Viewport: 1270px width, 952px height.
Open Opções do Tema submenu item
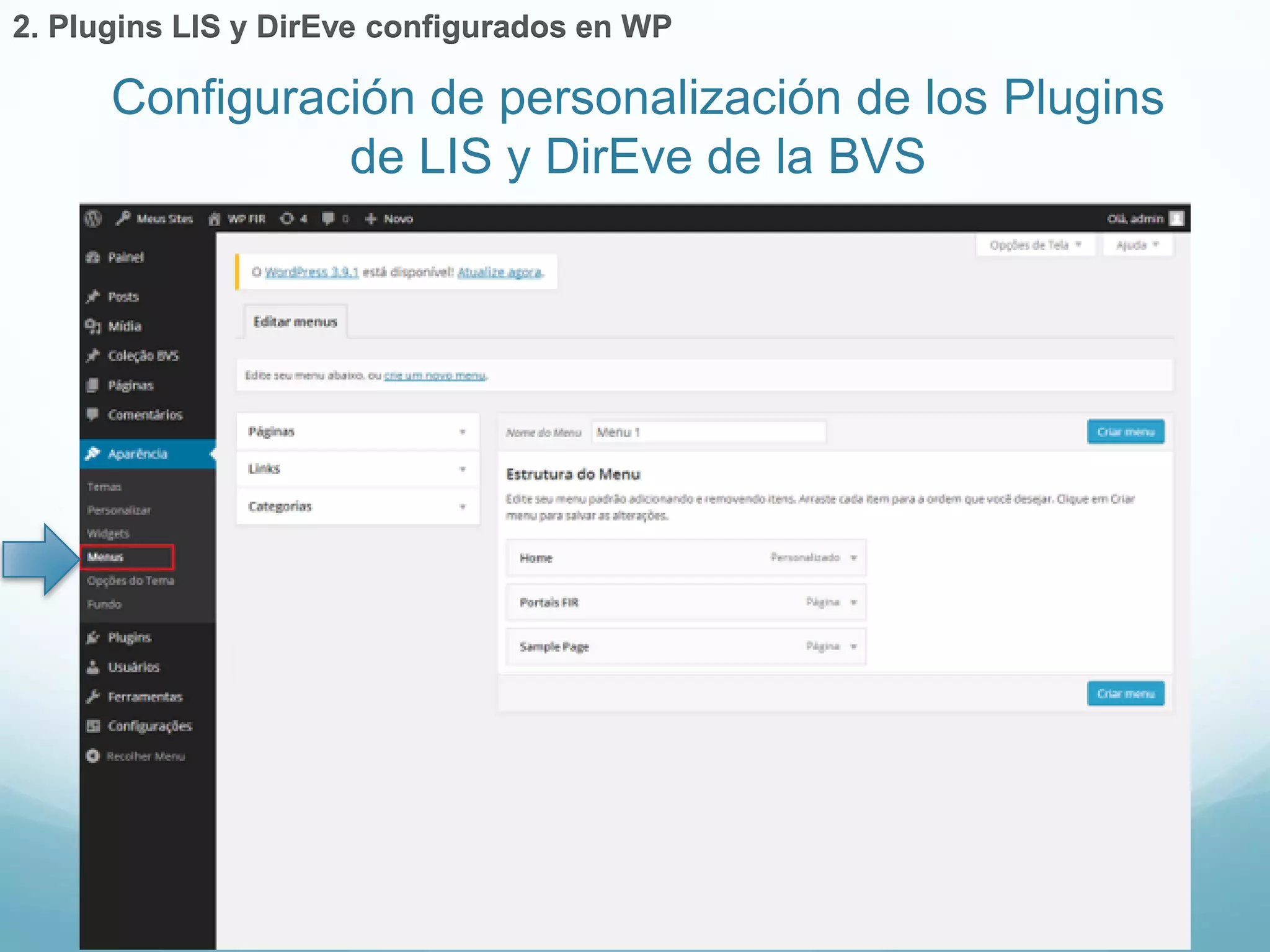(130, 581)
